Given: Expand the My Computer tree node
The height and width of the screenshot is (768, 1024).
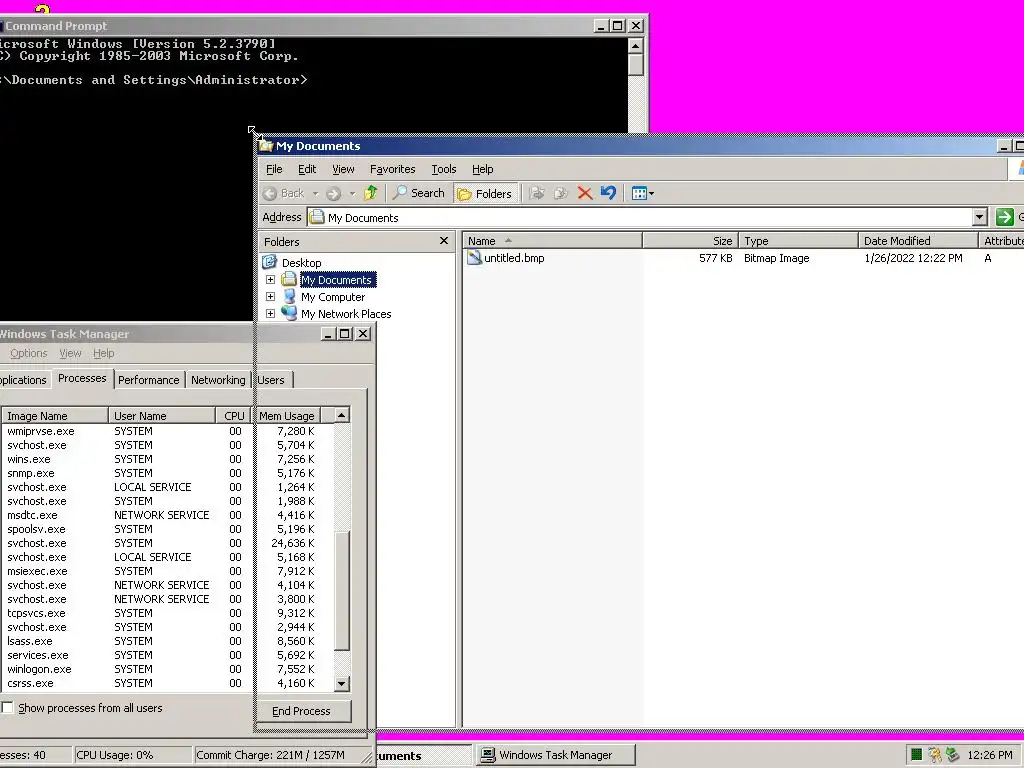Looking at the screenshot, I should tap(270, 296).
